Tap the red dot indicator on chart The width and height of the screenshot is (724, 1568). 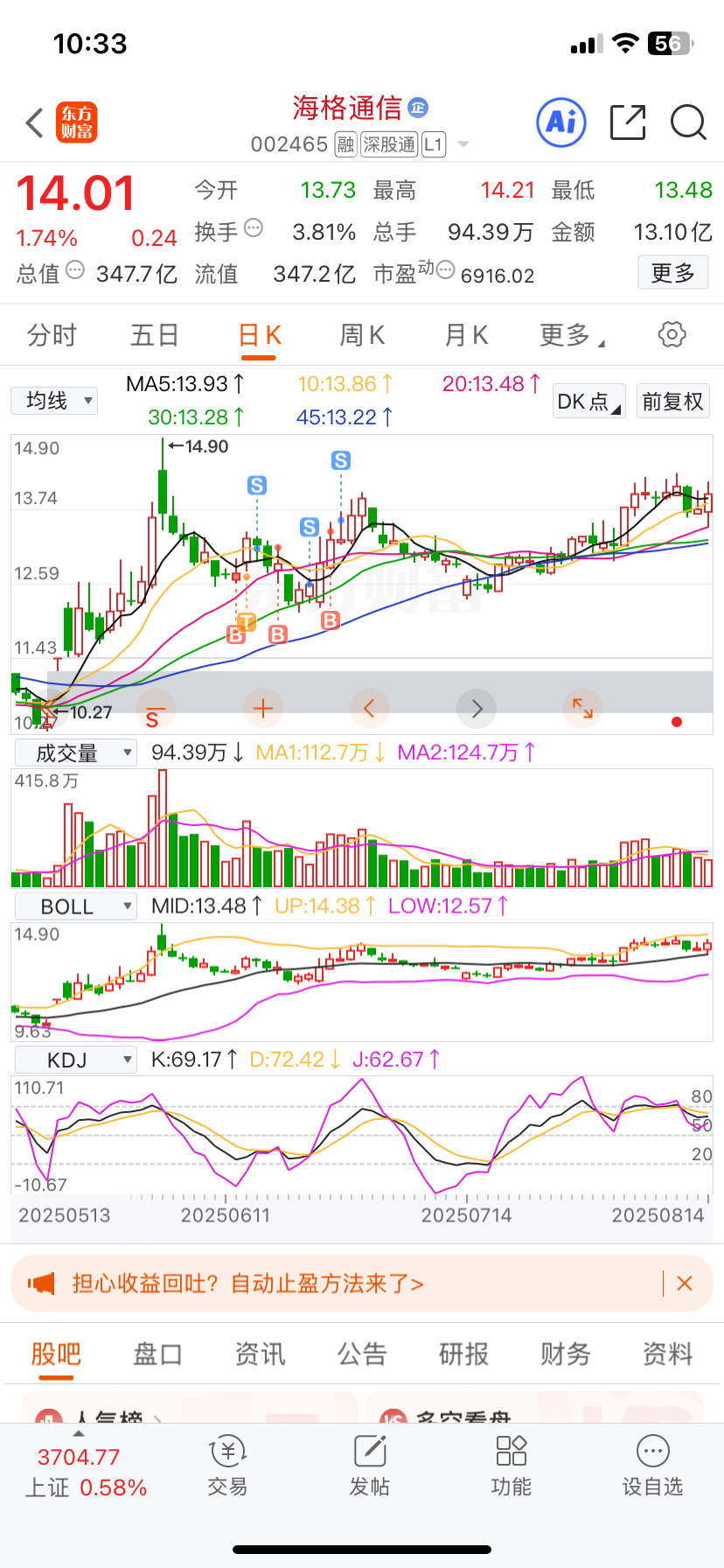[676, 722]
